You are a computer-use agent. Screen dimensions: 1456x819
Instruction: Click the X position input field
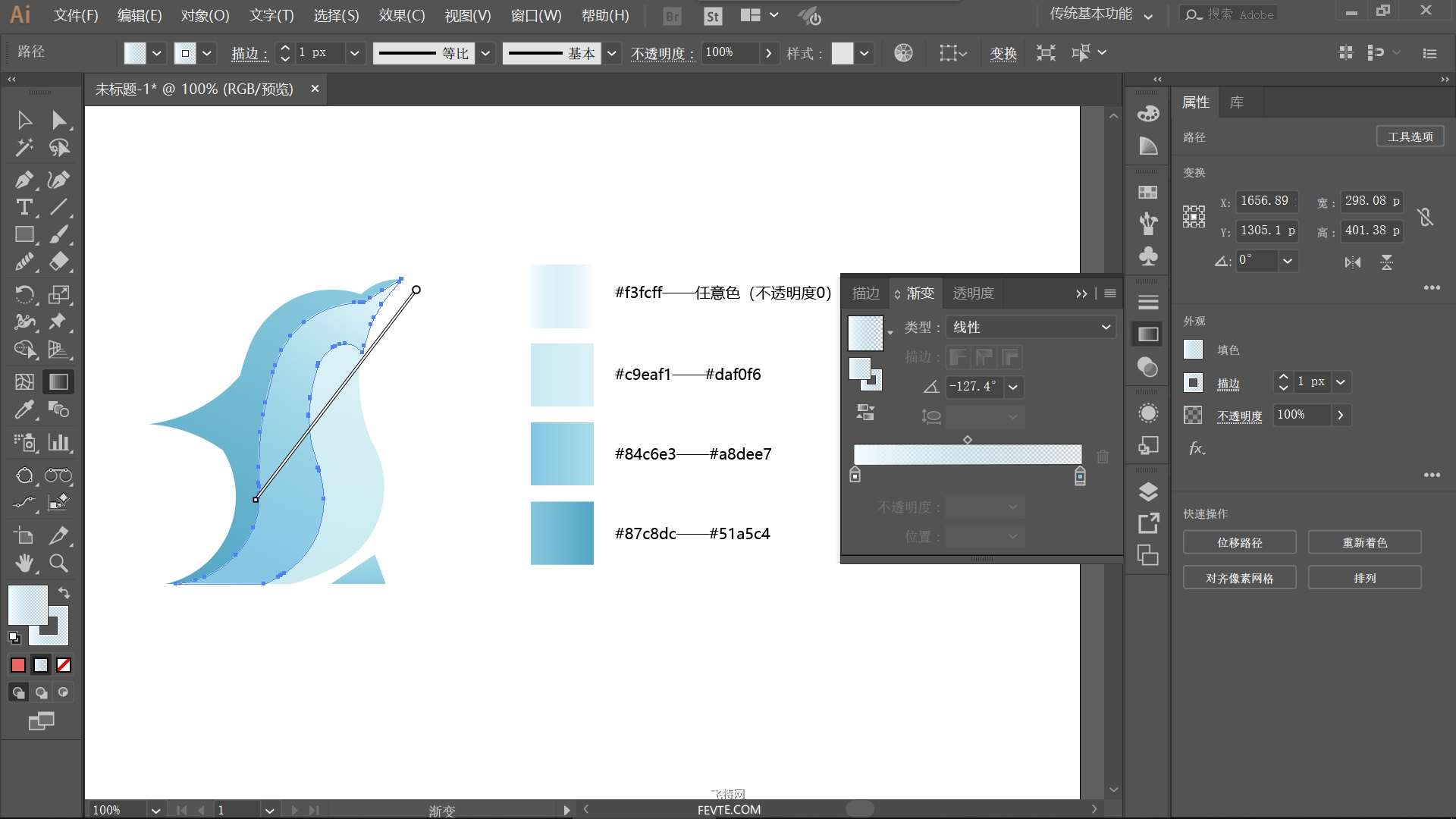click(1265, 201)
